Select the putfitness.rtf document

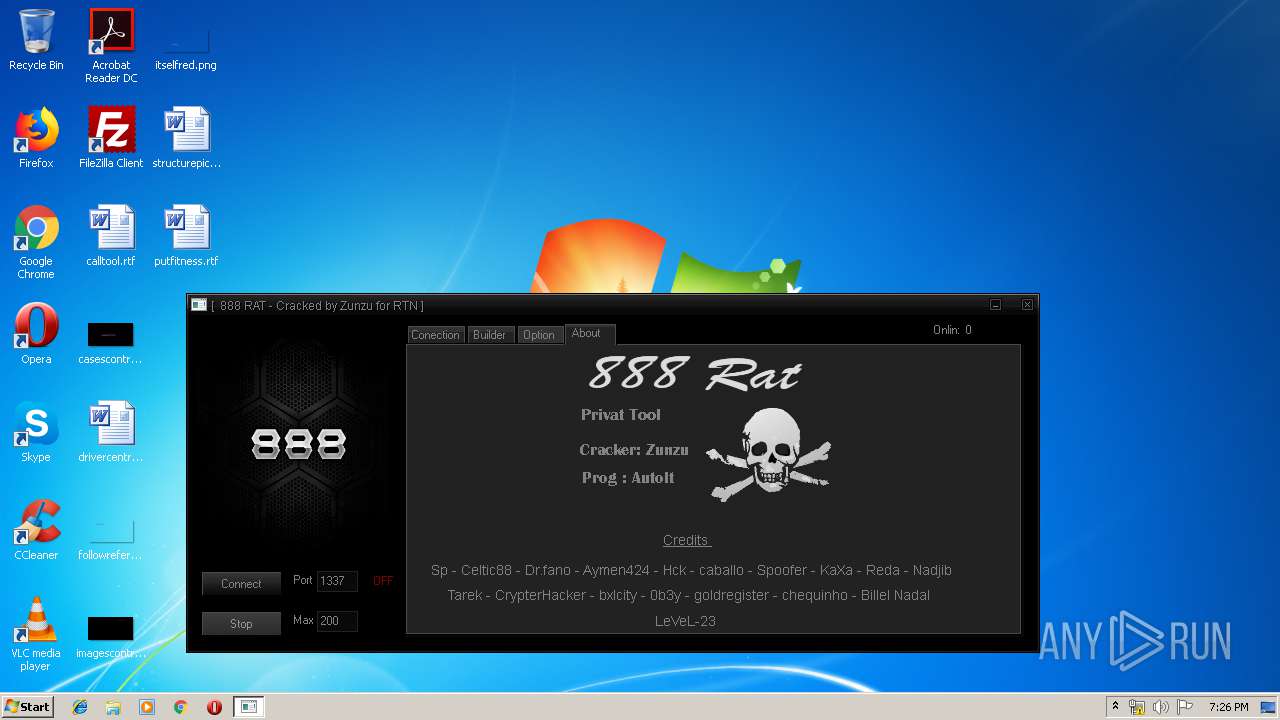pyautogui.click(x=186, y=236)
